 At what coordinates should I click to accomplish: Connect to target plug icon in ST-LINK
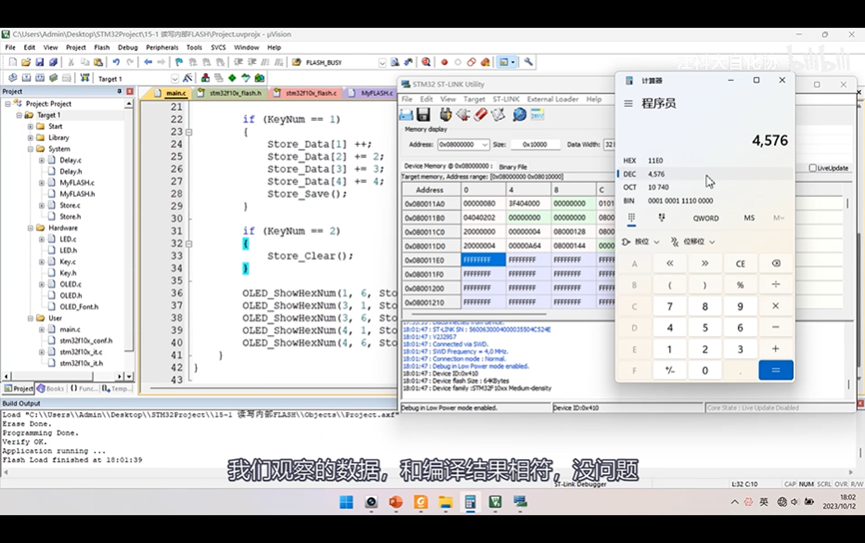pos(446,115)
